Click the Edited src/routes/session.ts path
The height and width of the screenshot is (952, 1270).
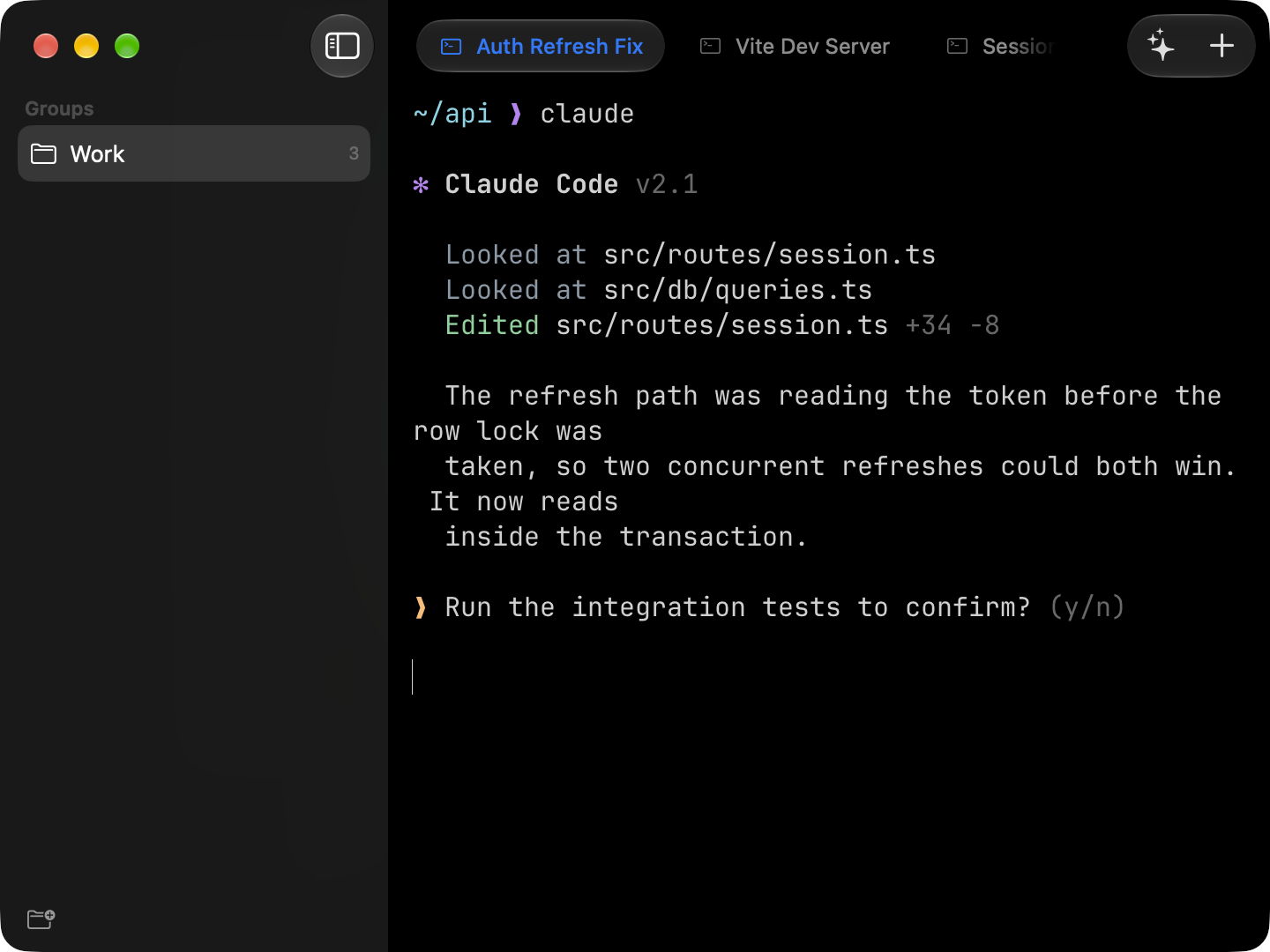point(722,325)
